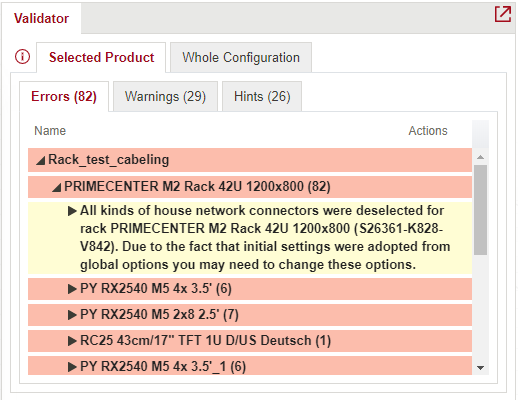Viewport: 518px width, 400px height.
Task: Select RC25 43cm/17" TFT 1U row
Action: tap(250, 341)
